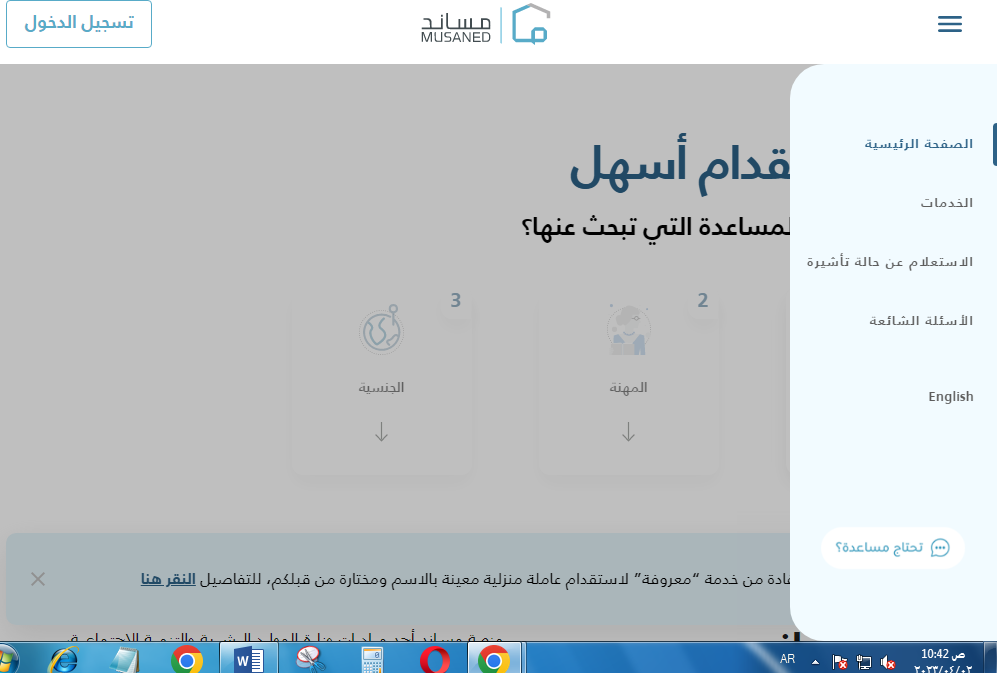
Task: Click the Musaned logo
Action: [x=485, y=25]
